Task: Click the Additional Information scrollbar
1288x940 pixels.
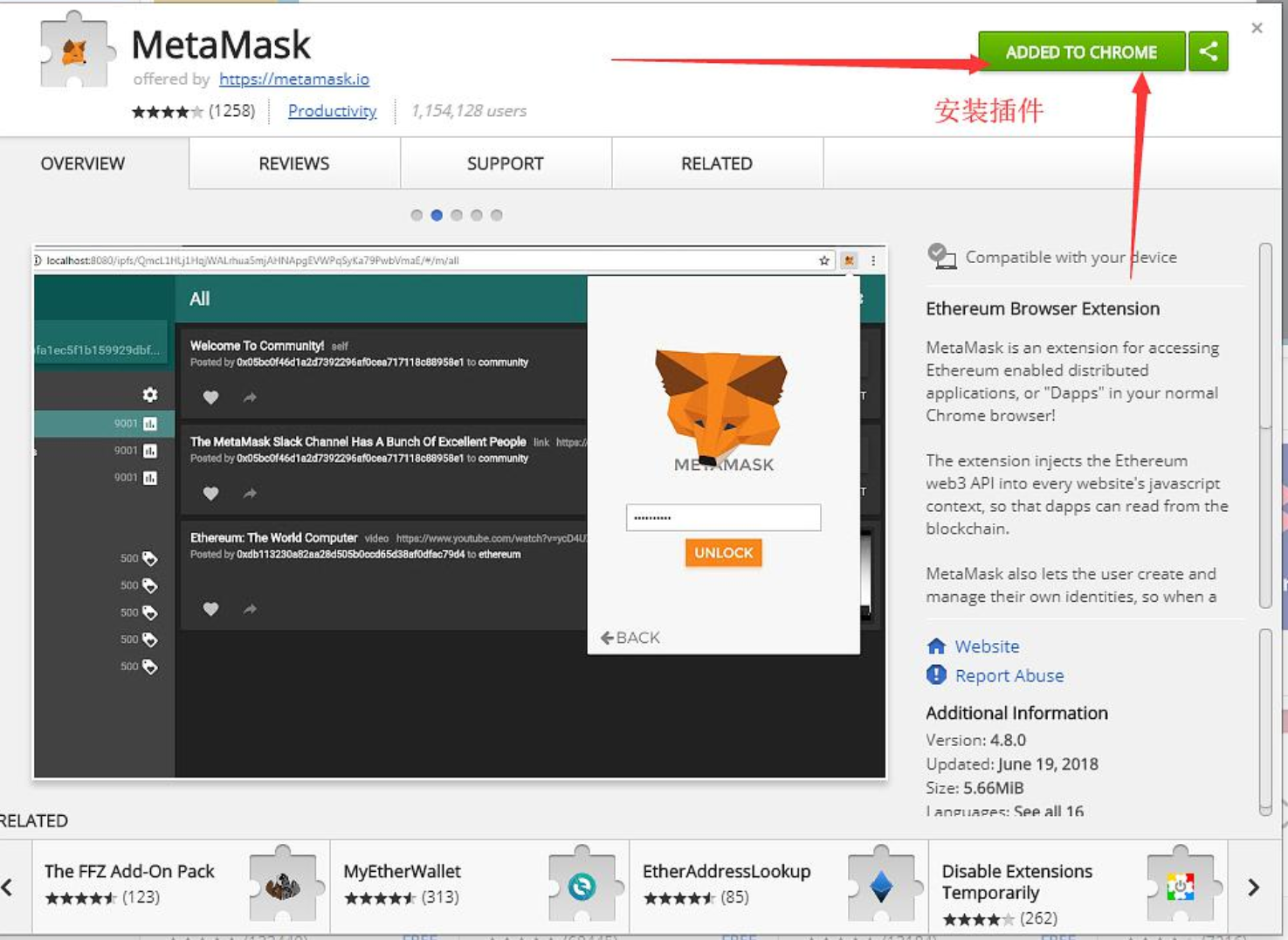Action: click(1265, 722)
